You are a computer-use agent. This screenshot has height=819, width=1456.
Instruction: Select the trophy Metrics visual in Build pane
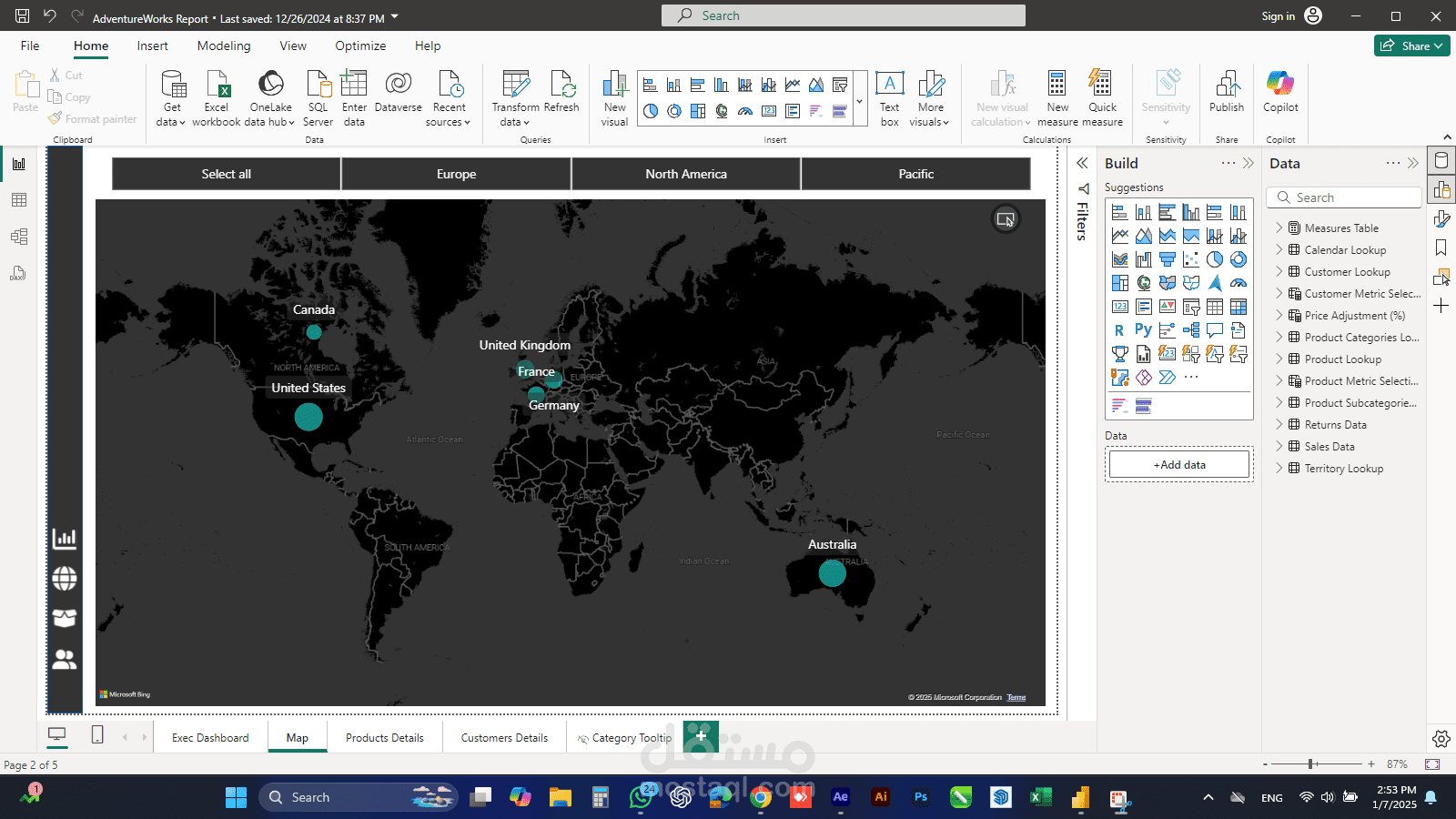click(1119, 354)
